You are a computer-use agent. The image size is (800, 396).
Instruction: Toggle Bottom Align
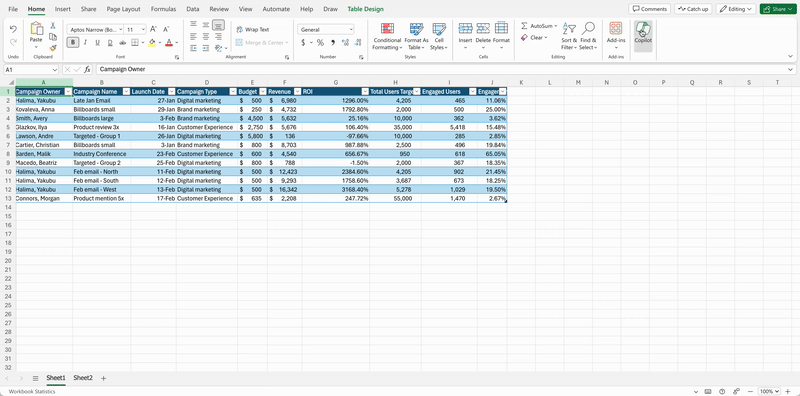point(218,24)
